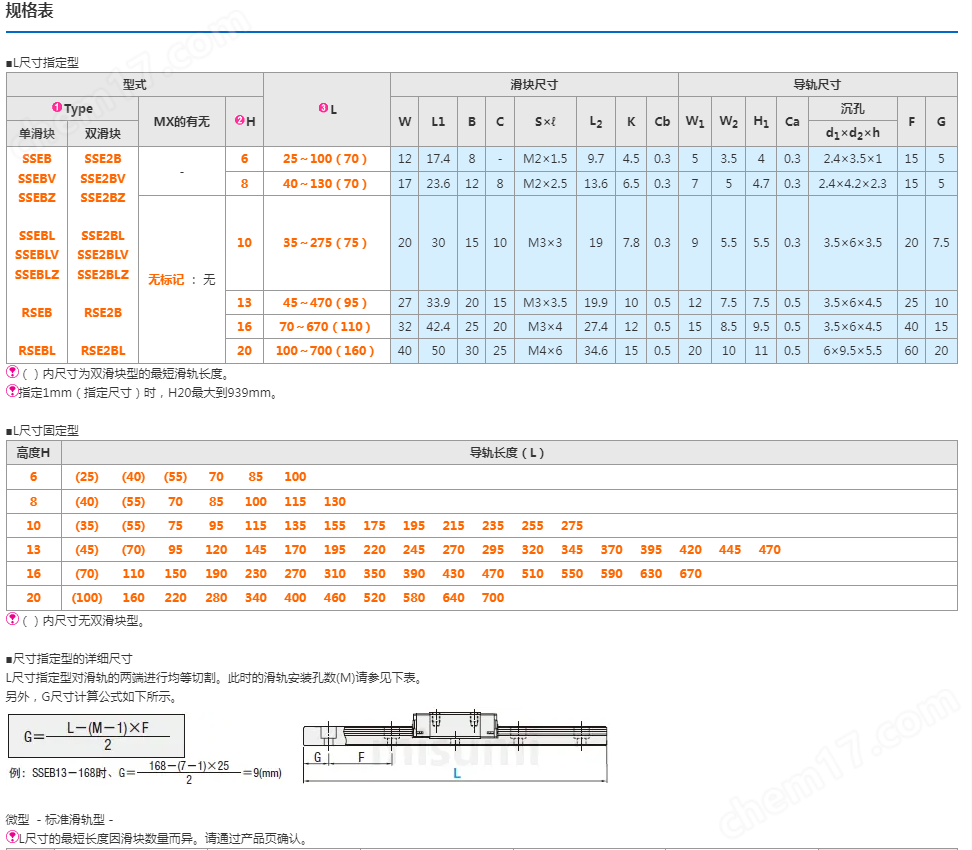Click 130 in the fixed-length H 8 row

click(335, 502)
